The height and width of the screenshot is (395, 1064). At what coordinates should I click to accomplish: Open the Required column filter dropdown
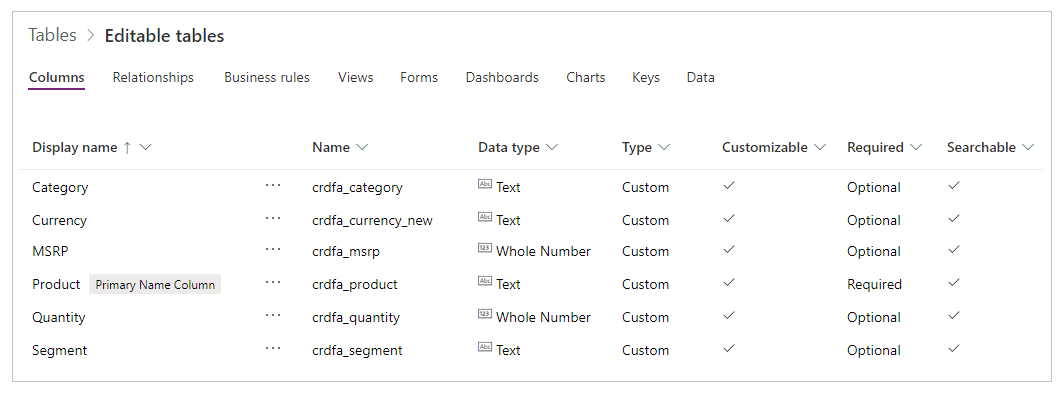click(916, 147)
